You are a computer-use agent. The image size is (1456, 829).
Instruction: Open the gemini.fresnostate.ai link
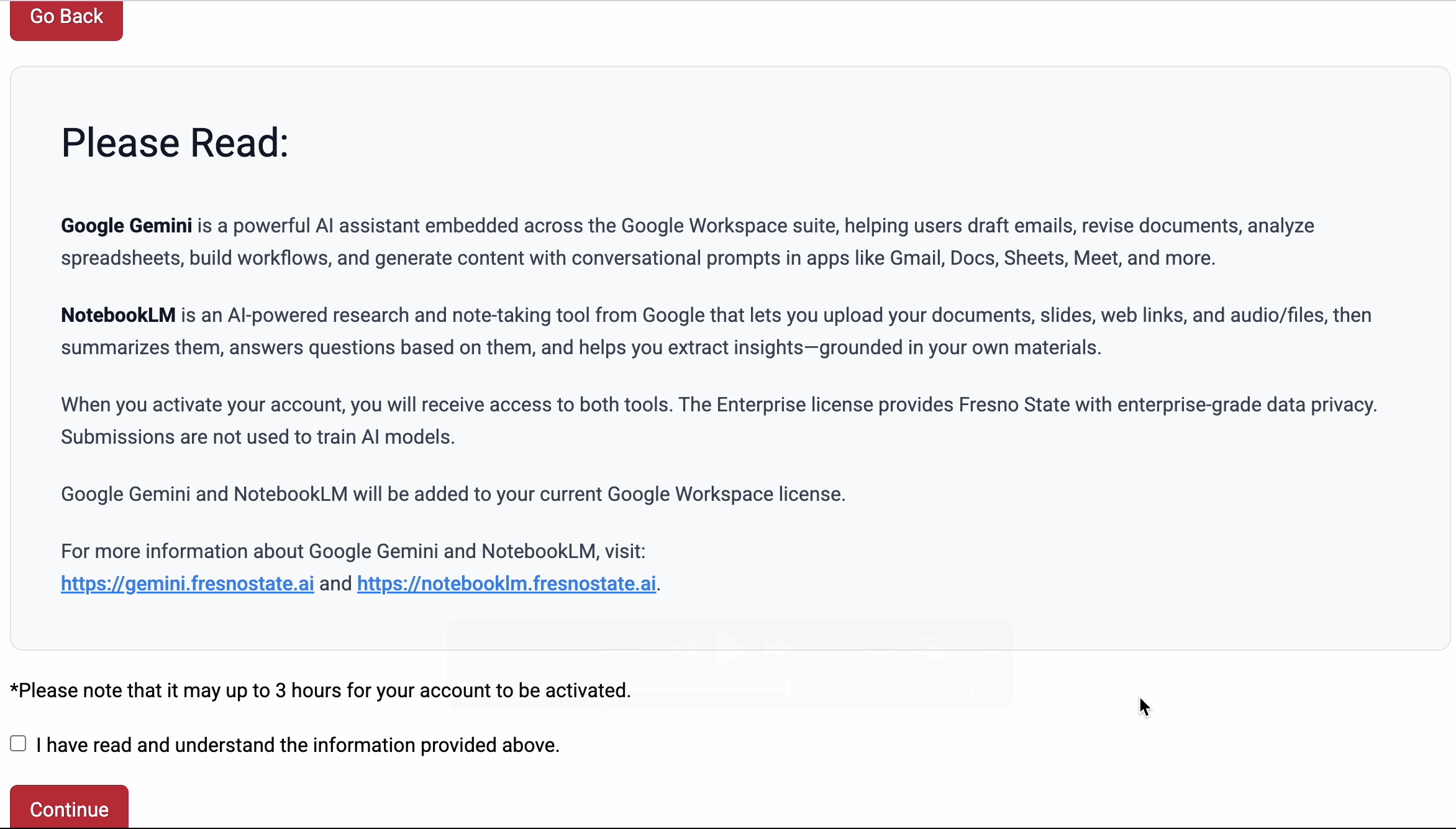(x=187, y=584)
